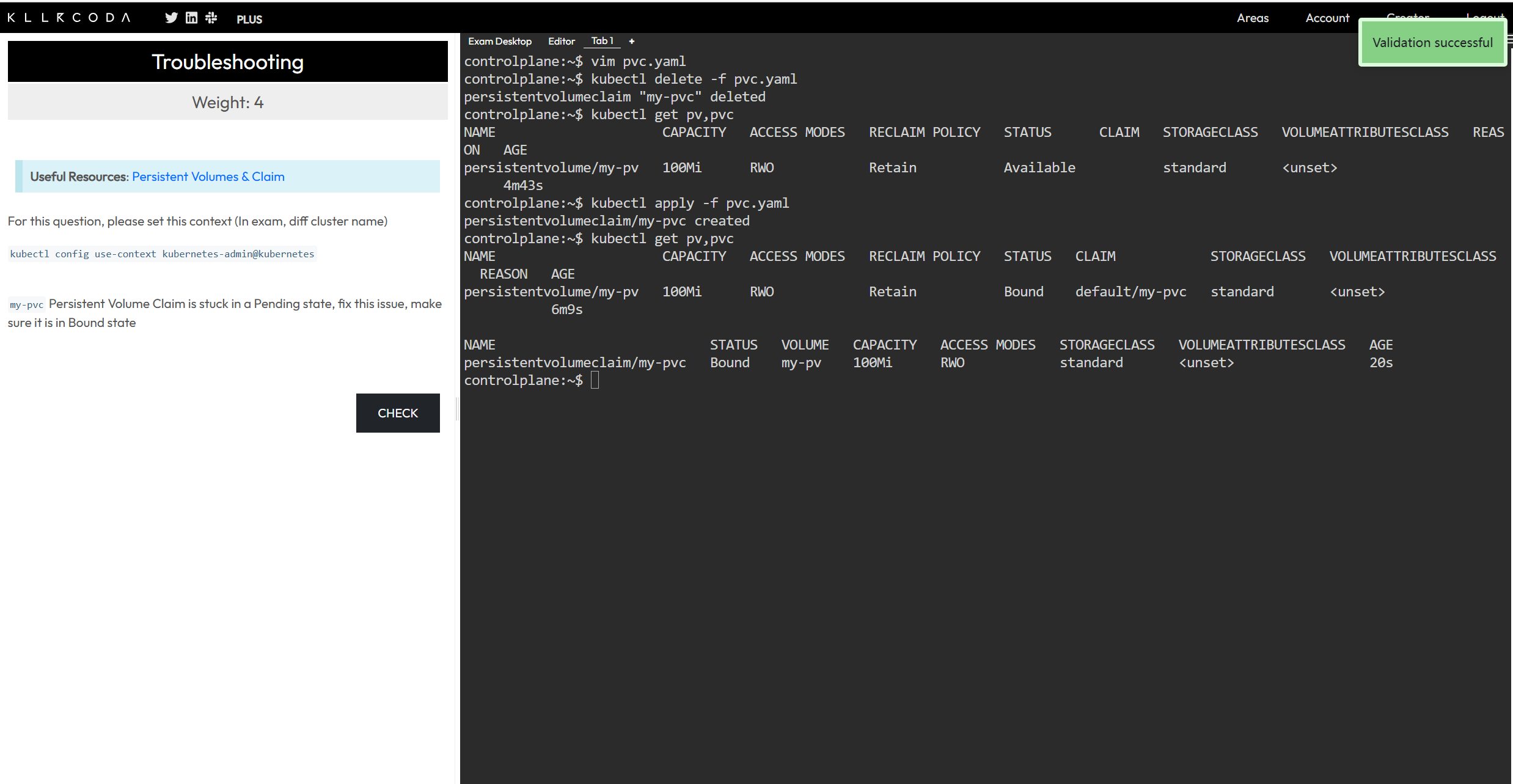Screen dimensions: 1513x784
Task: Open the Account menu
Action: click(x=1327, y=18)
